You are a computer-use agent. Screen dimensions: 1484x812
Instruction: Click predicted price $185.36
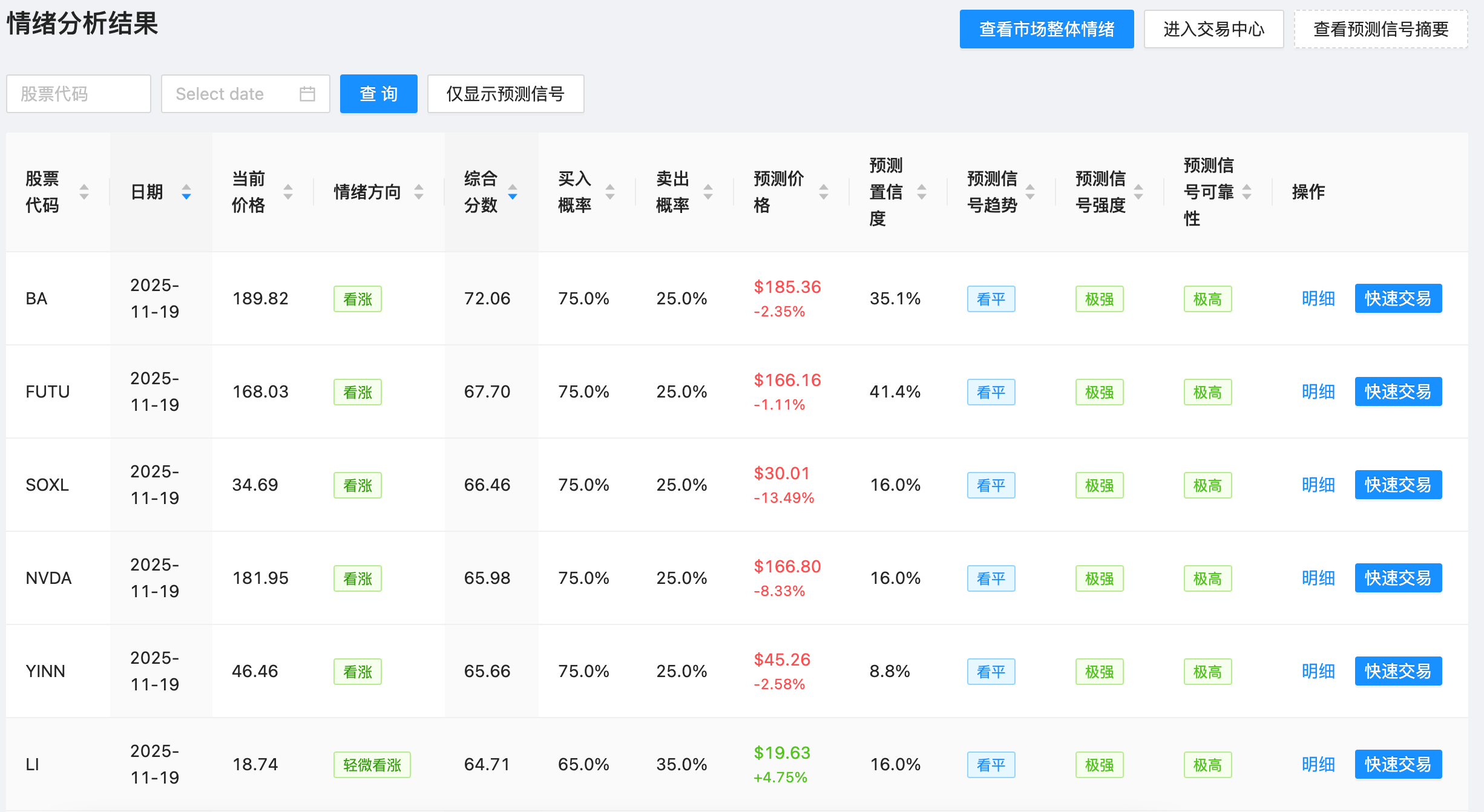tap(787, 287)
